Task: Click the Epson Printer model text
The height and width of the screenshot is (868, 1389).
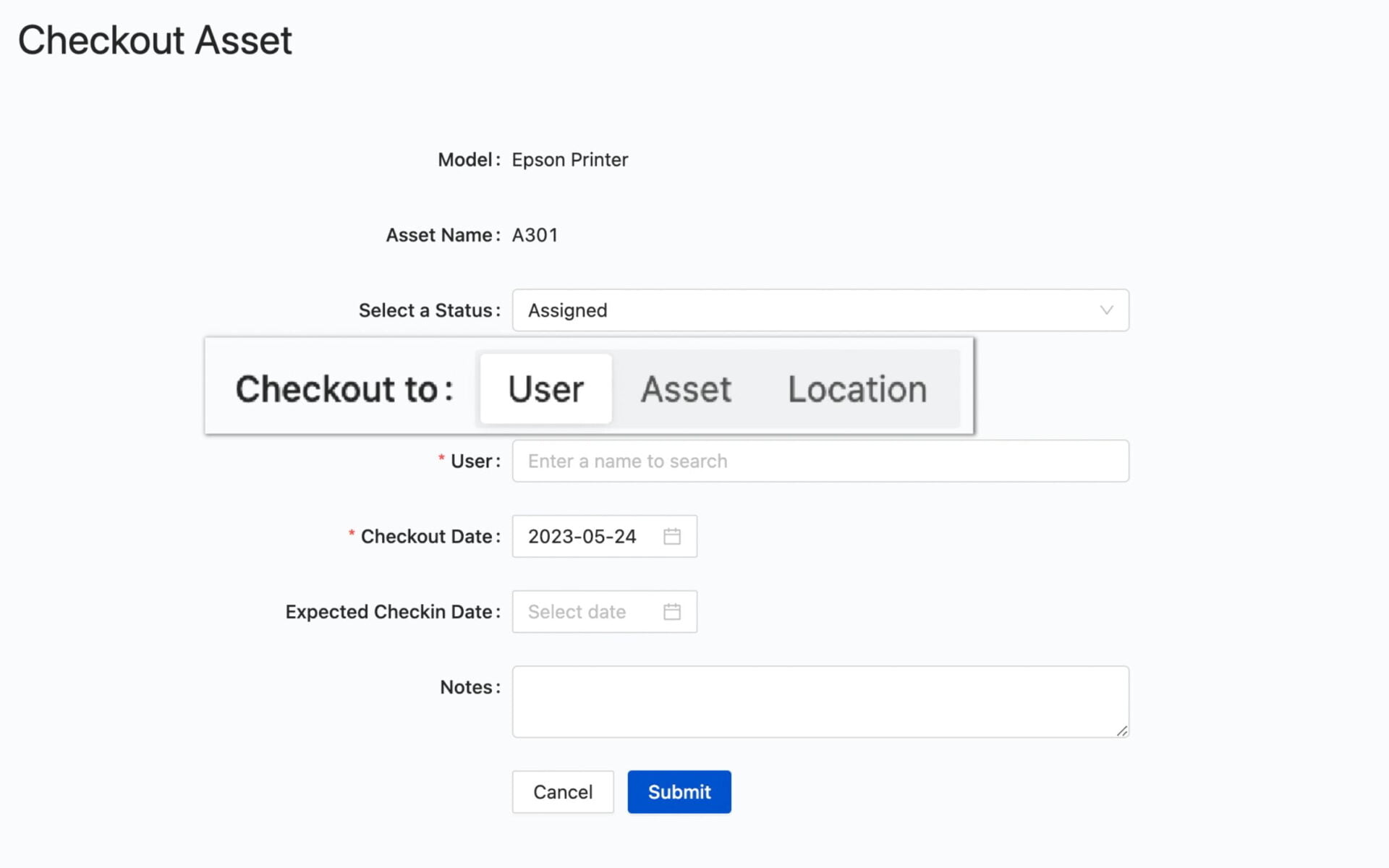Action: pyautogui.click(x=570, y=160)
